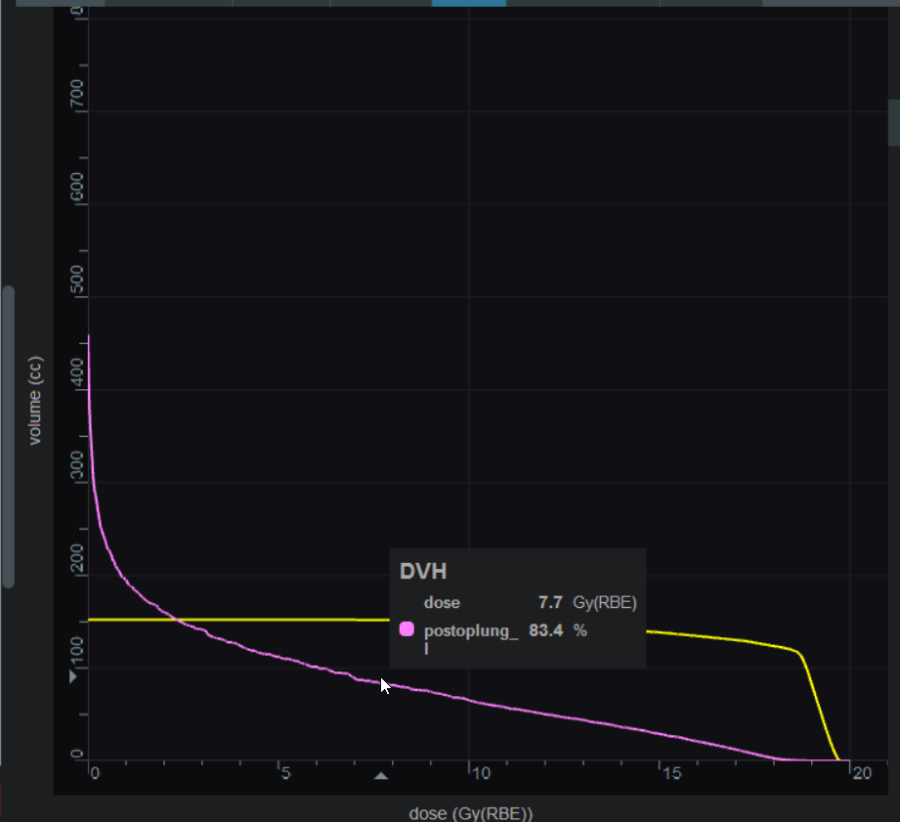Click the 5 tick label on the dose axis
The image size is (900, 822).
284,774
